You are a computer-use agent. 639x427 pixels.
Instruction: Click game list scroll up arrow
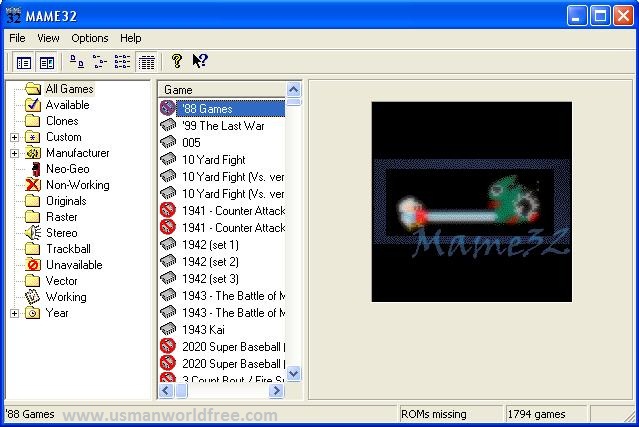click(293, 89)
